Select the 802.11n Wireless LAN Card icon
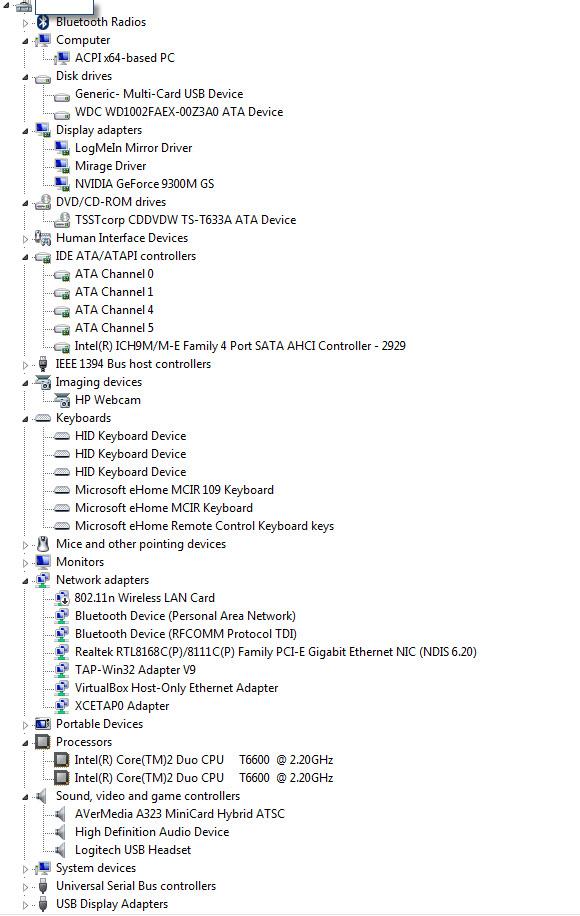 click(62, 598)
